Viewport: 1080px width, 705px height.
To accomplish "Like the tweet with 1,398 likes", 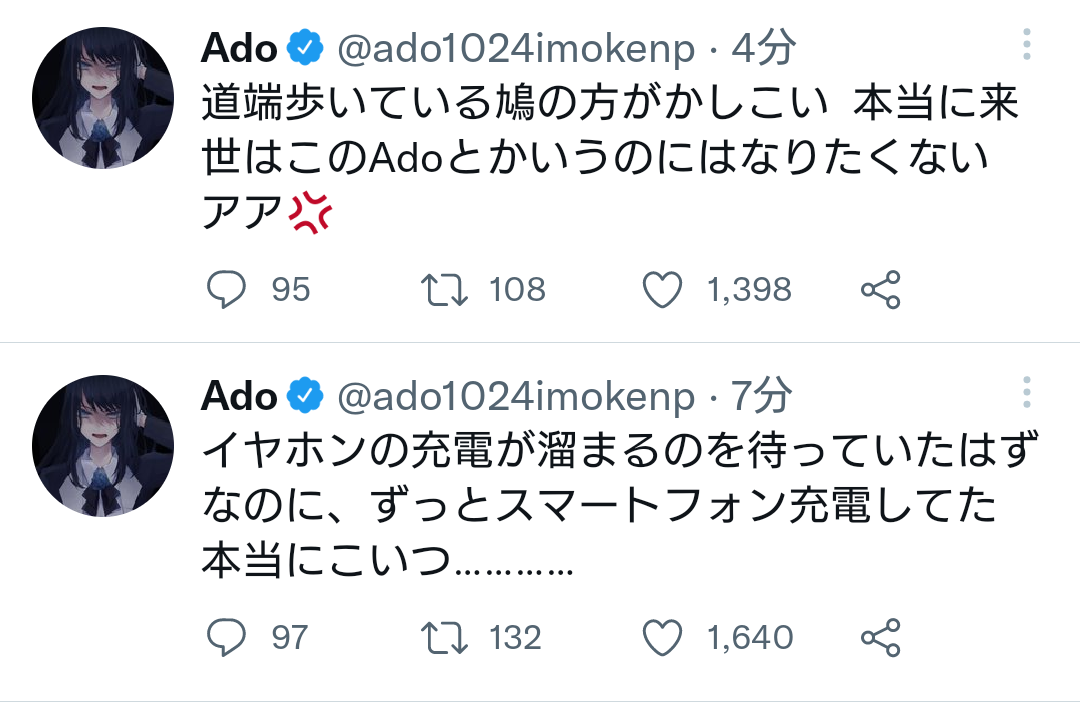I will click(x=661, y=290).
